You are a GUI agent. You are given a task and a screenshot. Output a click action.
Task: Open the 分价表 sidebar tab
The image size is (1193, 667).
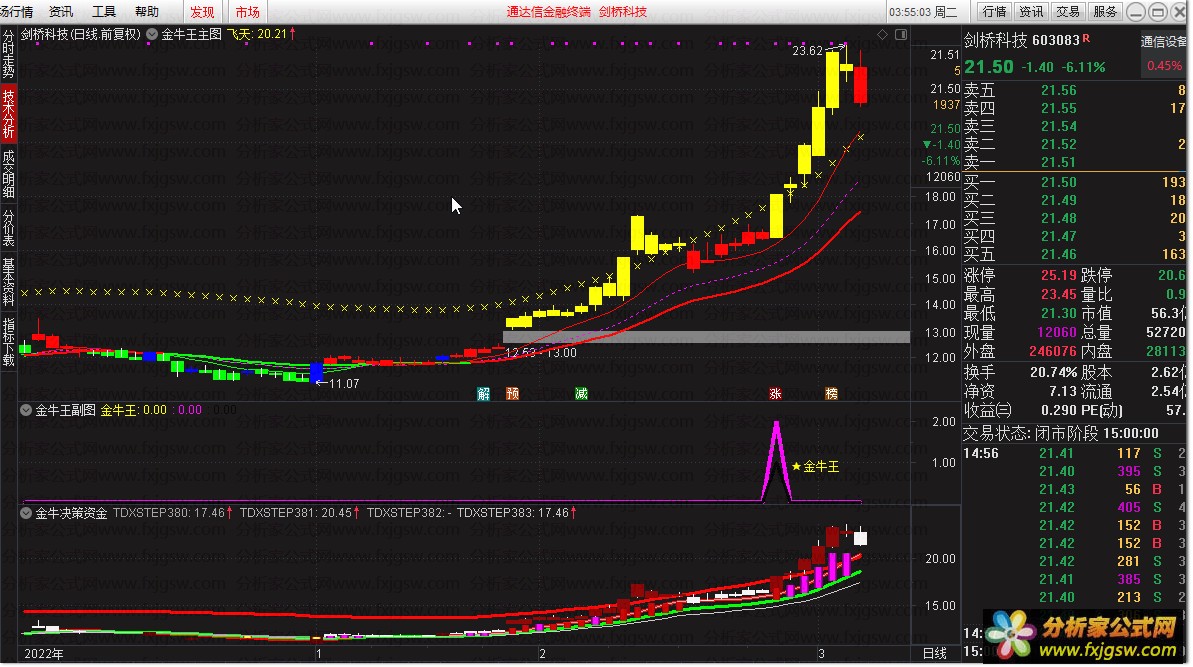pyautogui.click(x=8, y=227)
